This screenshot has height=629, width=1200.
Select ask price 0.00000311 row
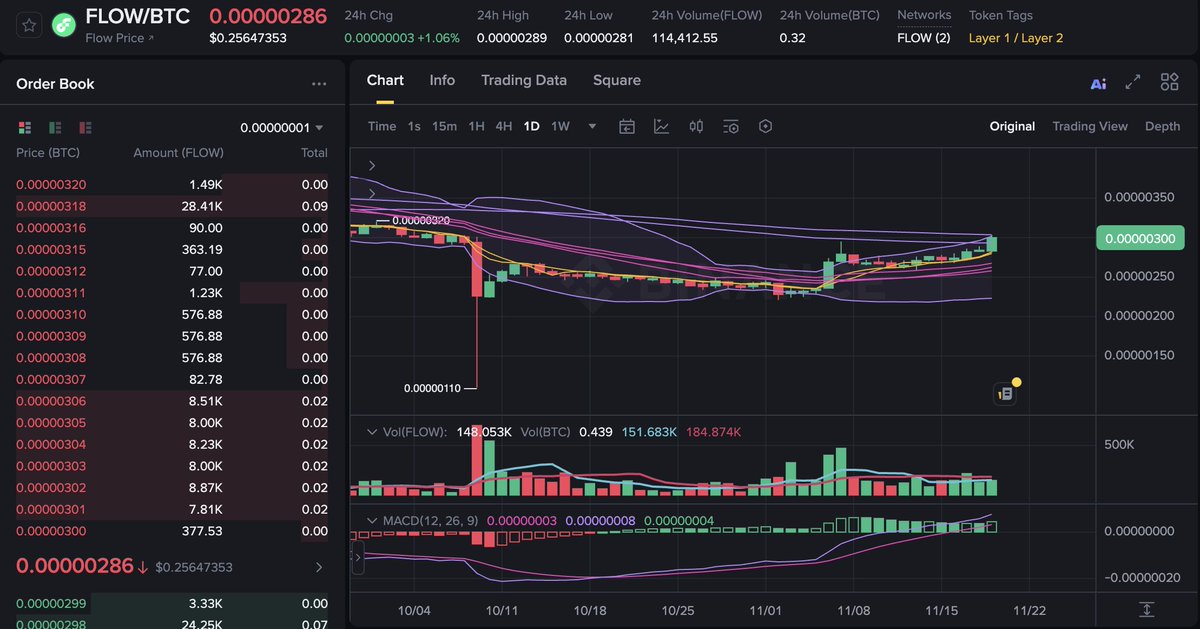click(172, 293)
